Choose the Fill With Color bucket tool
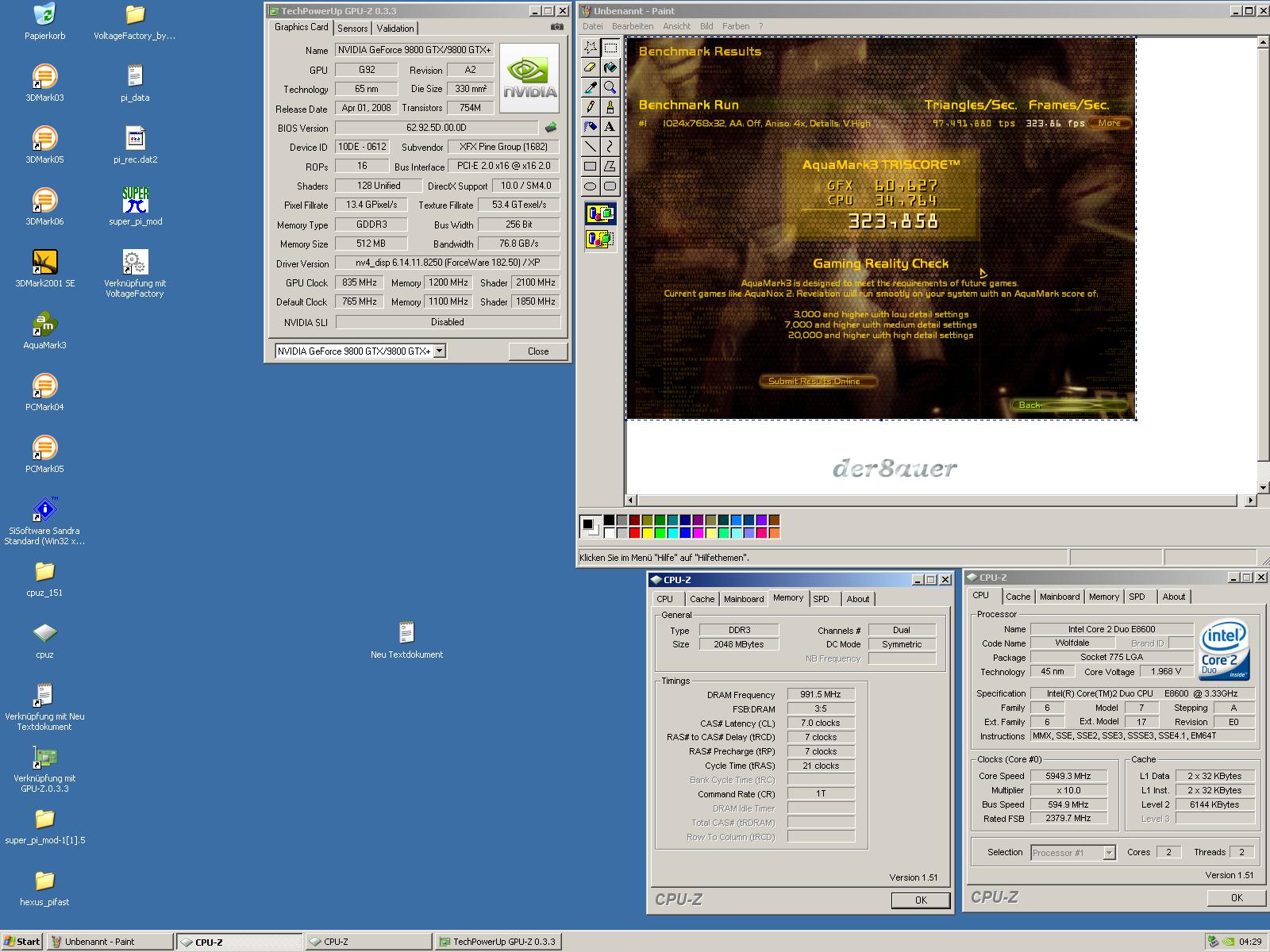This screenshot has width=1270, height=952. pyautogui.click(x=610, y=67)
